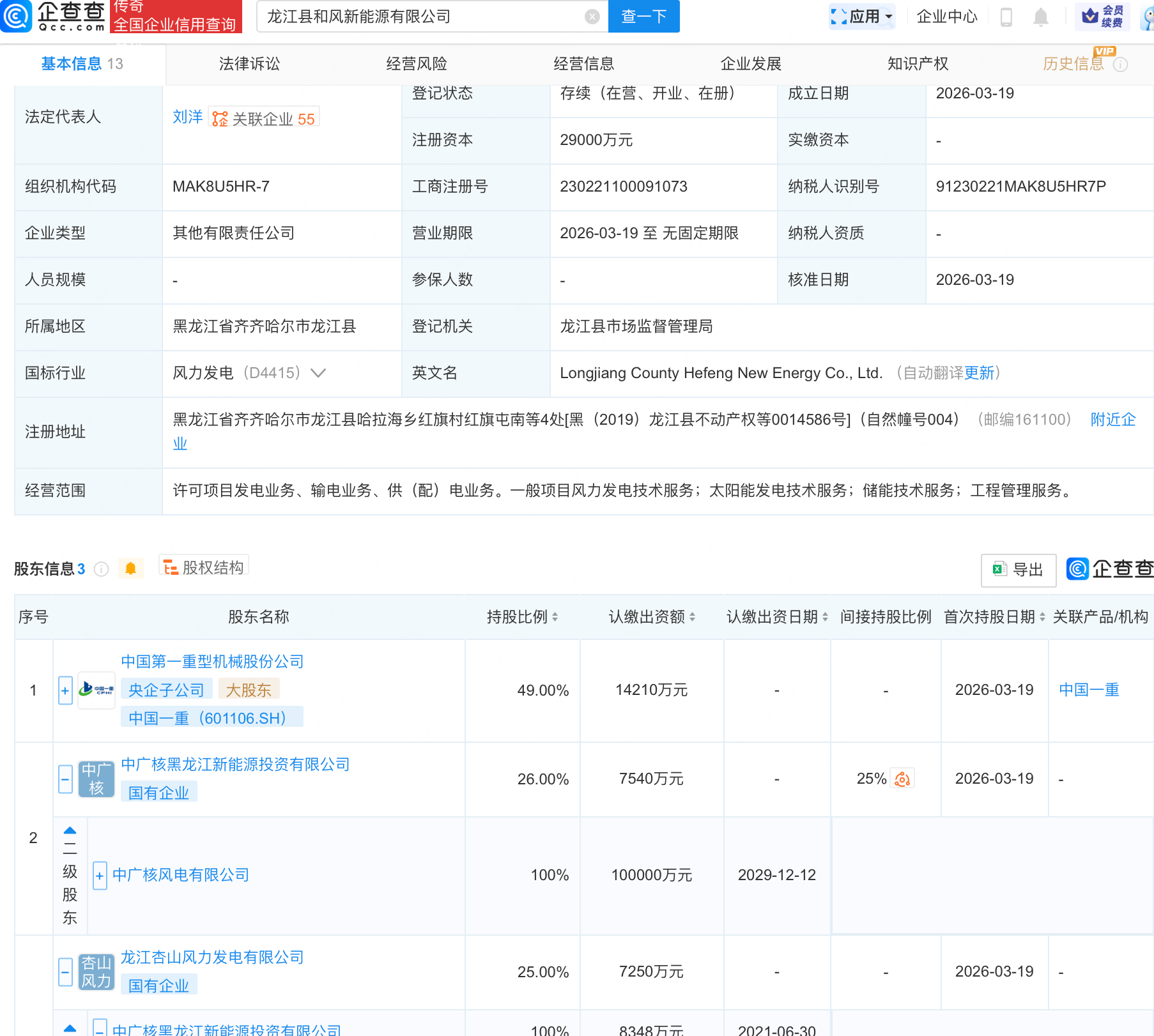
Task: Switch to the 法律诉讼 tab
Action: coord(249,64)
